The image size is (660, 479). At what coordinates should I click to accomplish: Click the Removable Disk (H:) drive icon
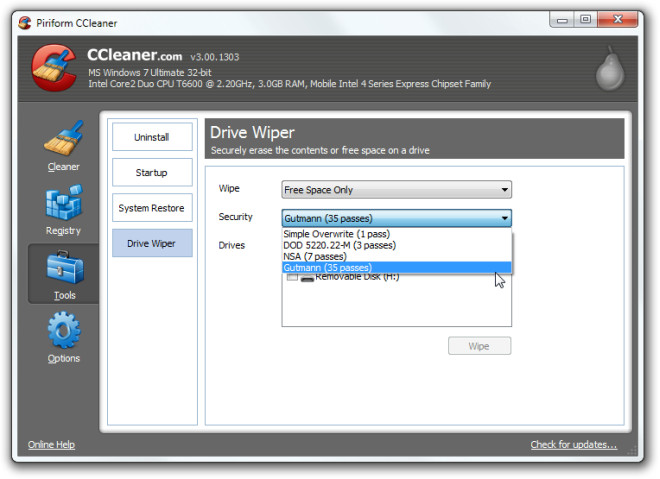point(307,278)
